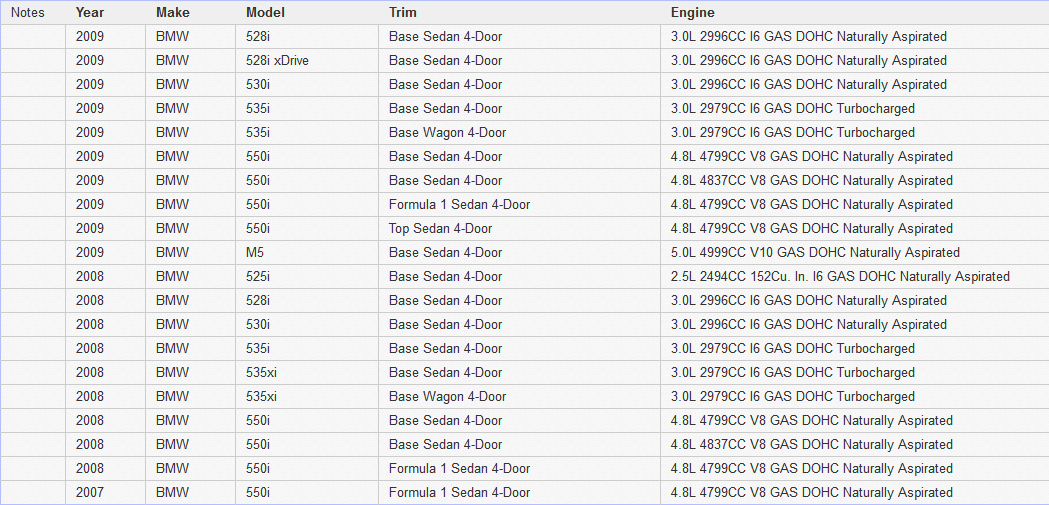Select the engine cell in the 2007 row
Image resolution: width=1049 pixels, height=505 pixels.
(x=812, y=492)
